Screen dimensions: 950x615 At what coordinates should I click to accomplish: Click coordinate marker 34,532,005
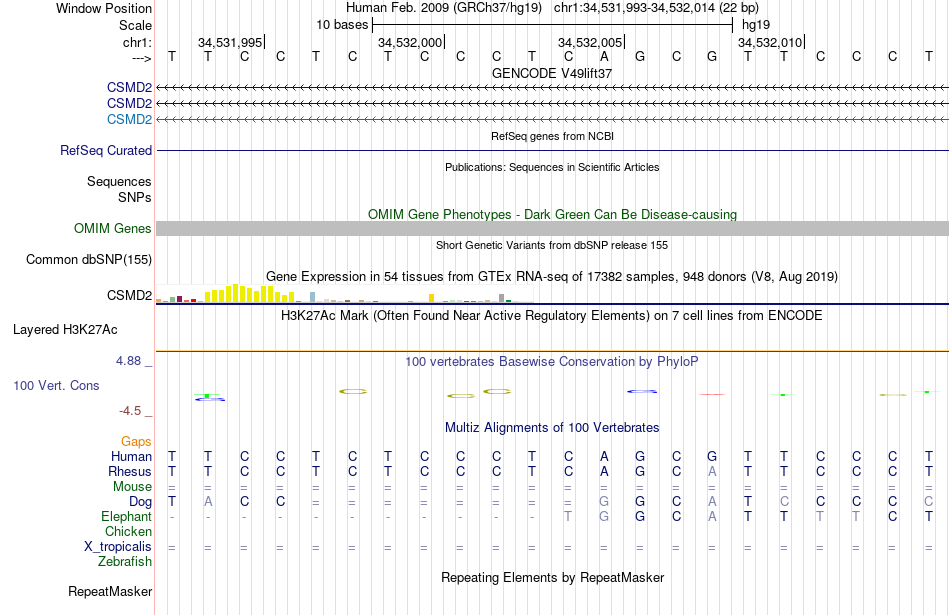tap(590, 42)
